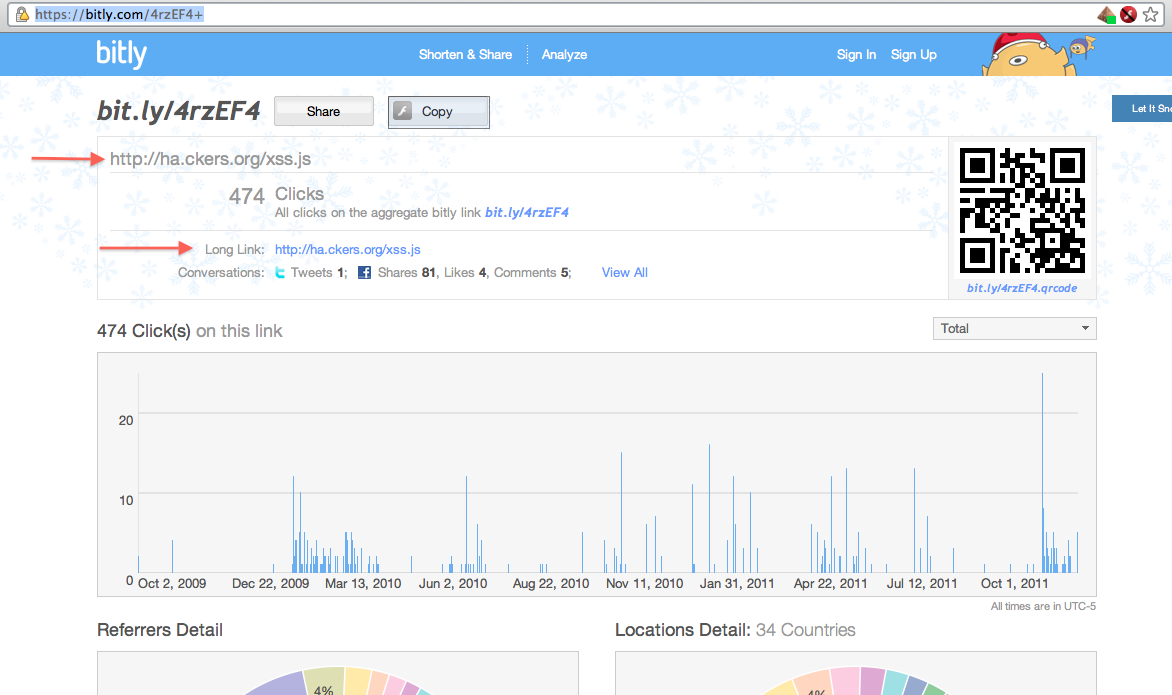Click the bitly logo in the header
Screen dimensions: 1172x695
tap(121, 54)
